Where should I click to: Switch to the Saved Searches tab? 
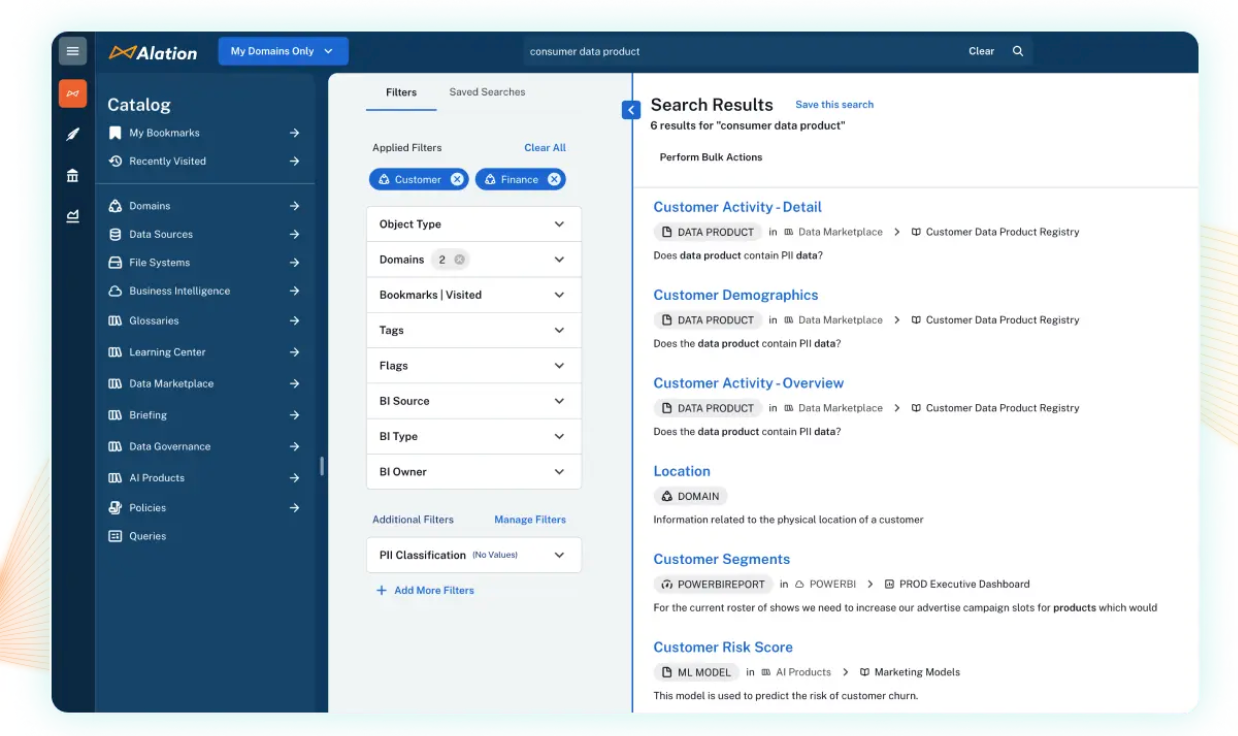(x=487, y=92)
